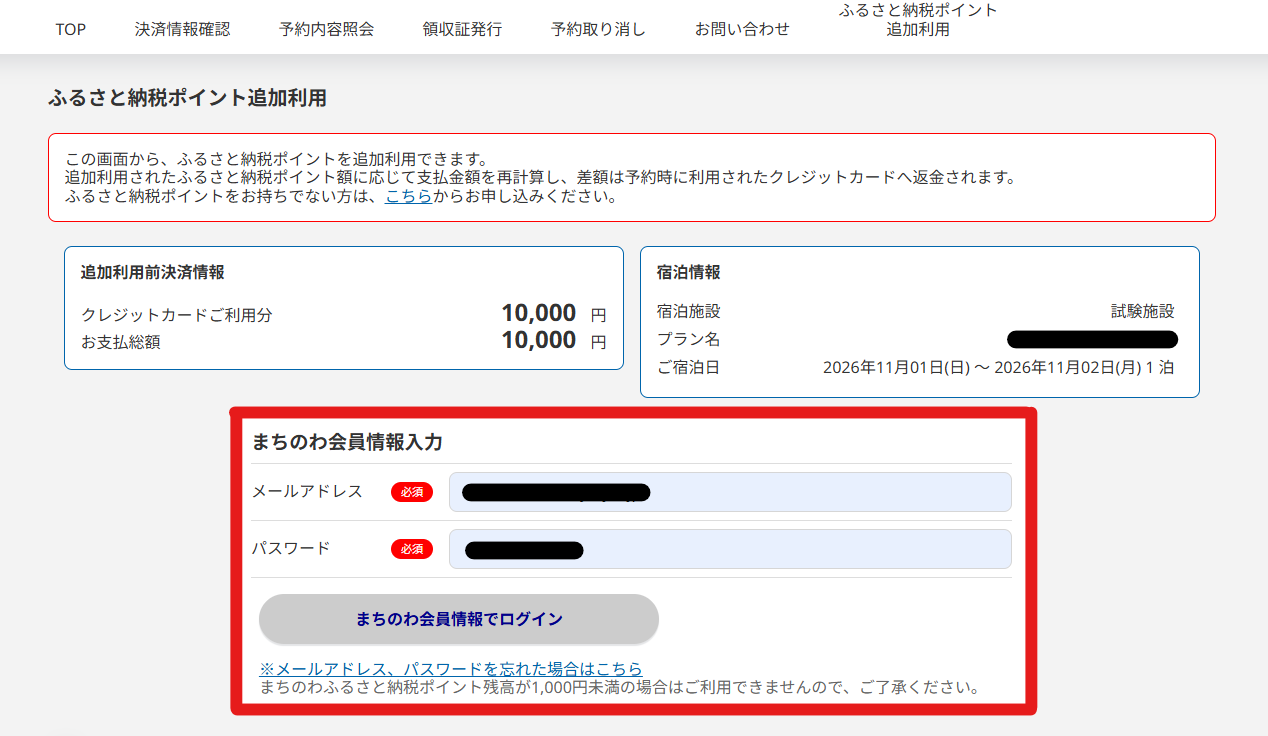Open the 予約取り消し page
1268x736 pixels.
[x=598, y=29]
